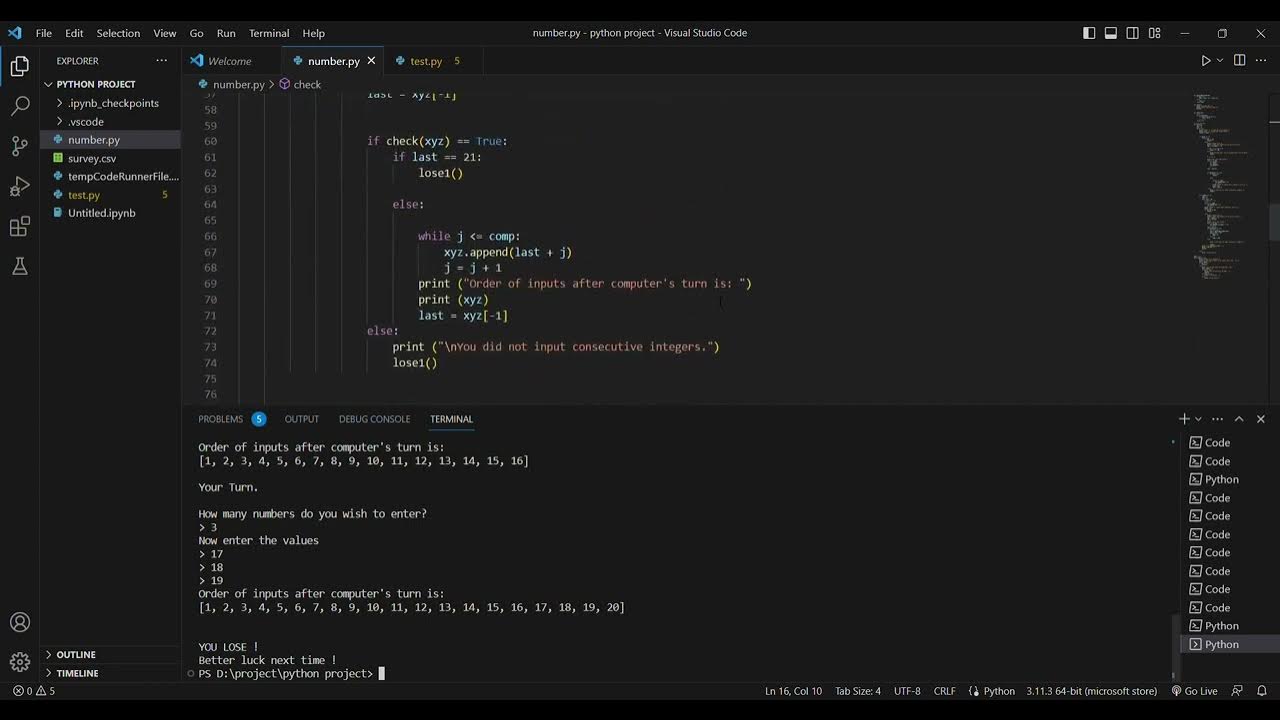Maximize the terminal panel size
The image size is (1280, 720).
1239,419
